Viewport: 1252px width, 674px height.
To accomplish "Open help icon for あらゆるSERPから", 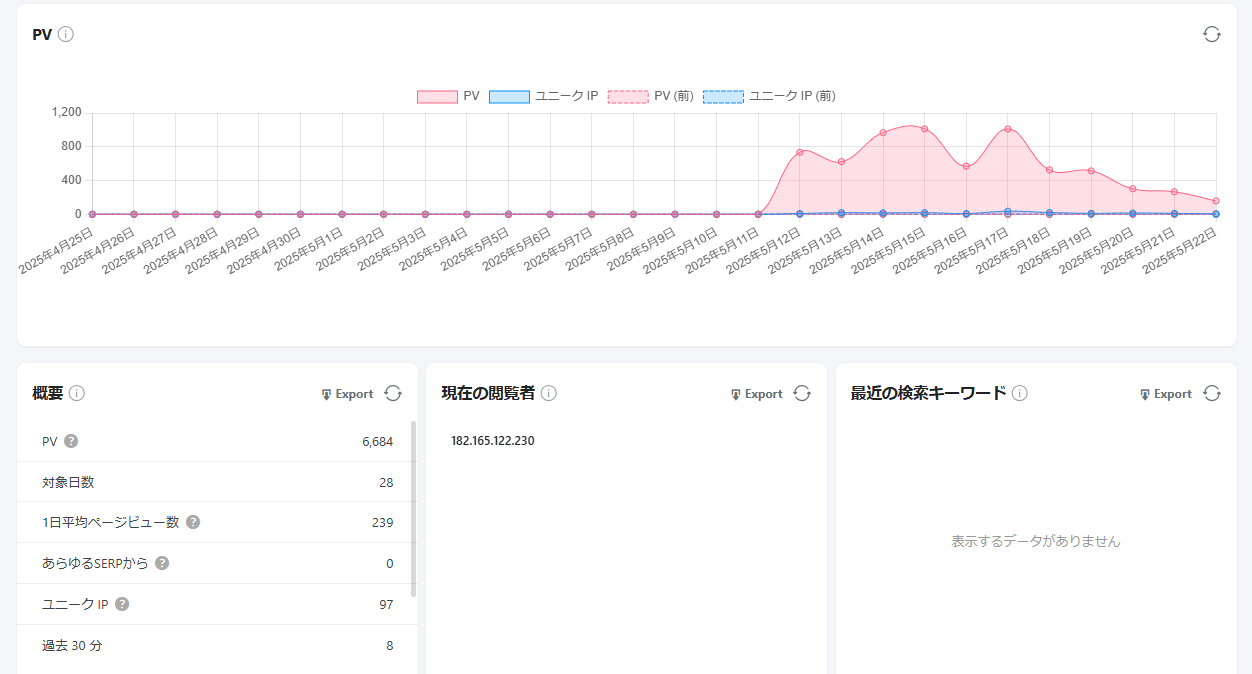I will point(162,563).
